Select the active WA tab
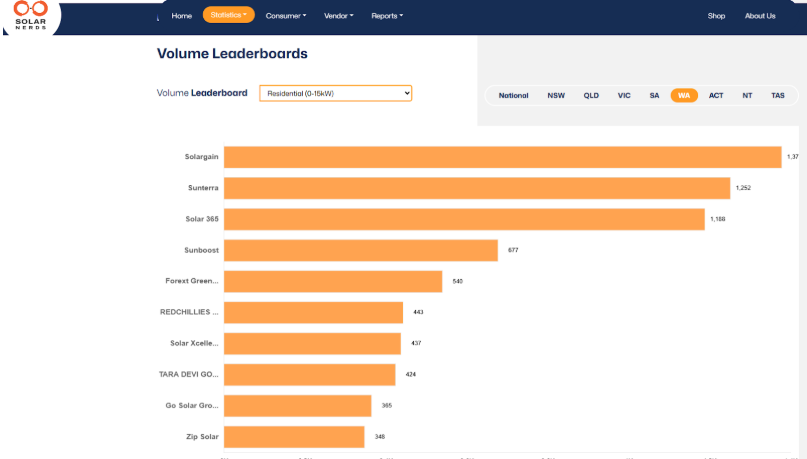 click(x=684, y=96)
